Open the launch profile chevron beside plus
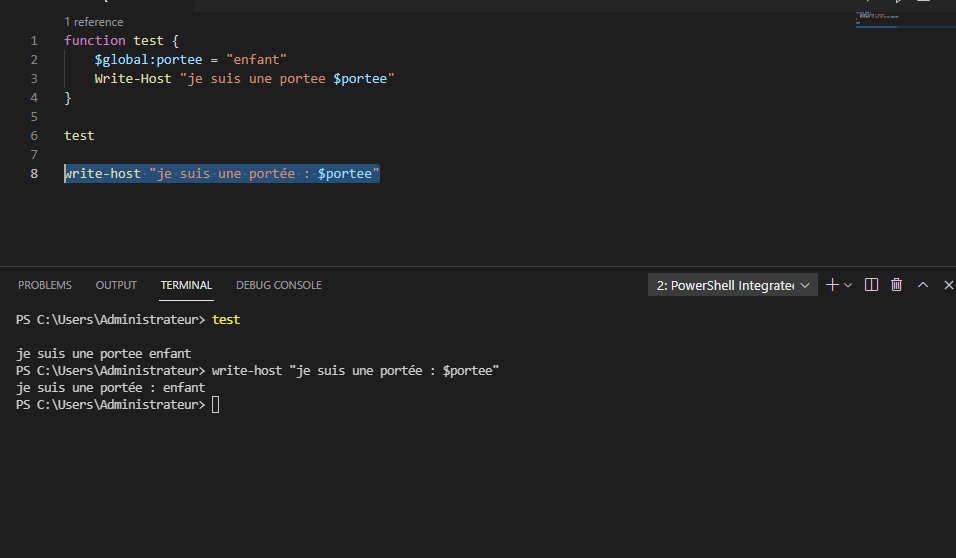This screenshot has height=558, width=956. (848, 285)
